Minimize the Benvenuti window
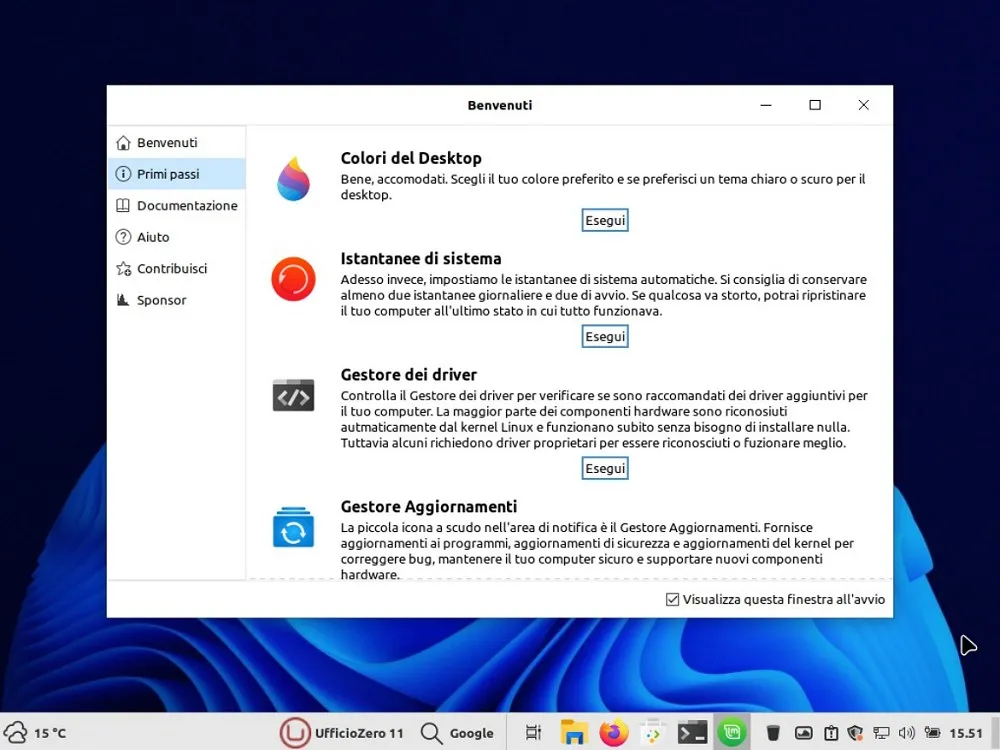This screenshot has width=1000, height=750. click(766, 105)
